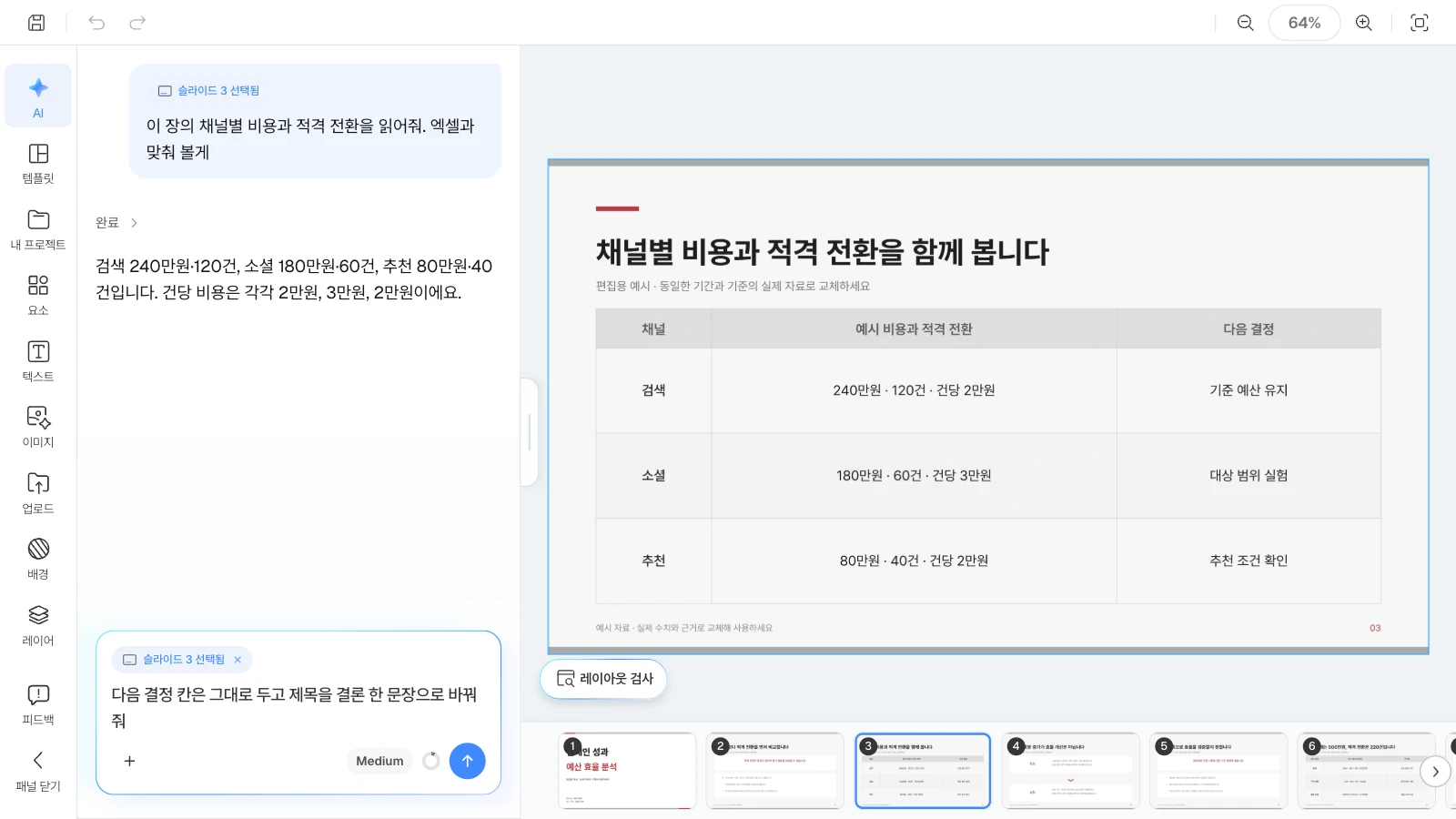Image resolution: width=1456 pixels, height=819 pixels.
Task: Expand the 완료 status details
Action: (116, 223)
